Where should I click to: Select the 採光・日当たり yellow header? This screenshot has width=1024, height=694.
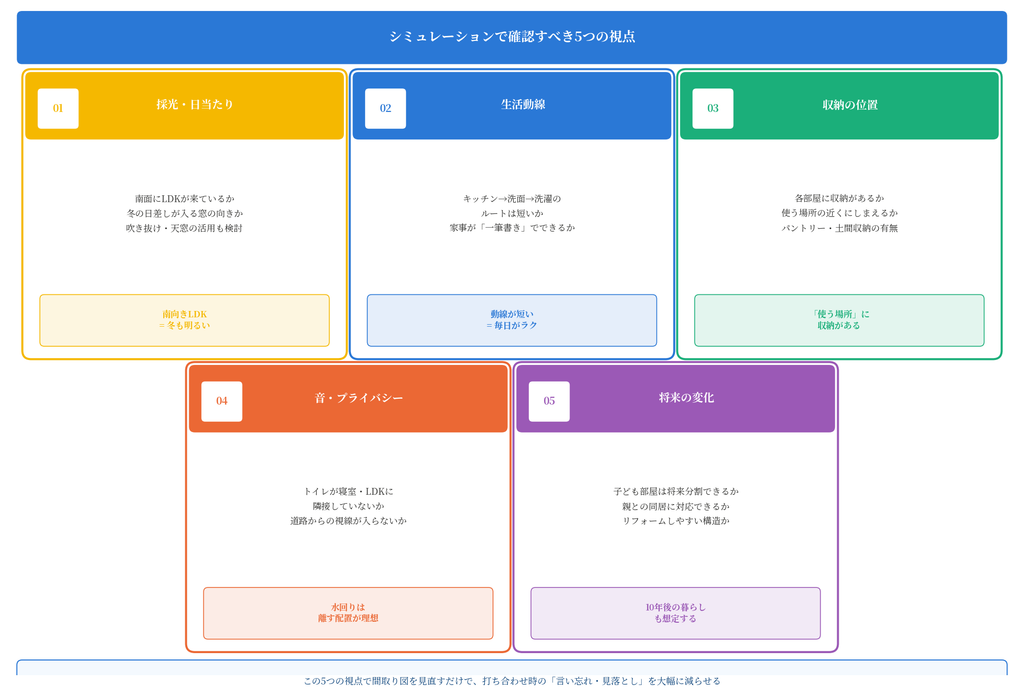tap(184, 106)
